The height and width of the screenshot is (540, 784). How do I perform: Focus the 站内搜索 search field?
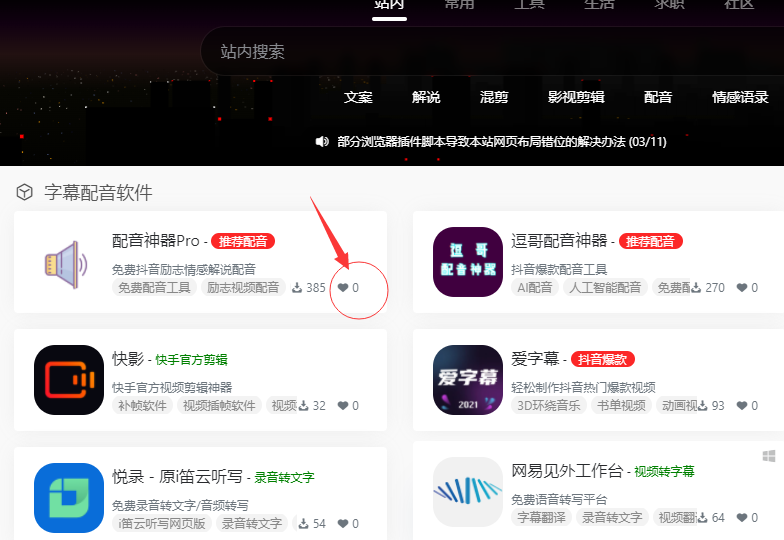point(492,51)
